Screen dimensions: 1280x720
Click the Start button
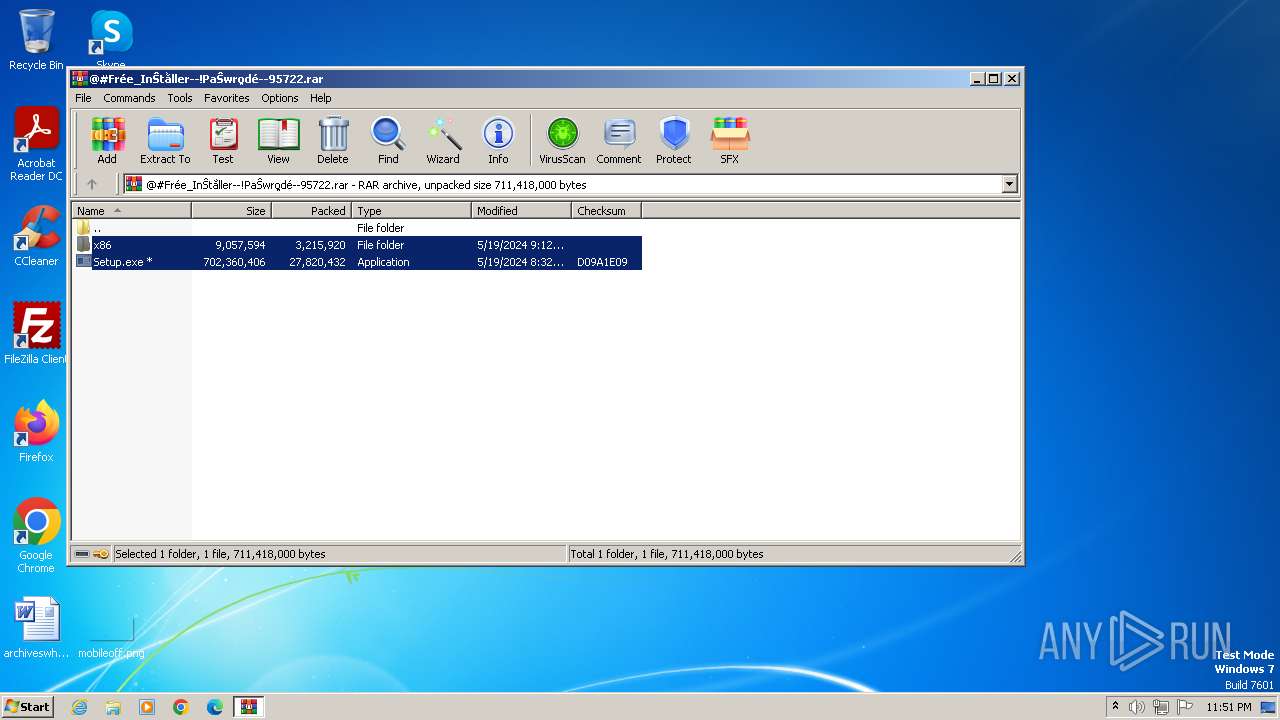coord(28,707)
